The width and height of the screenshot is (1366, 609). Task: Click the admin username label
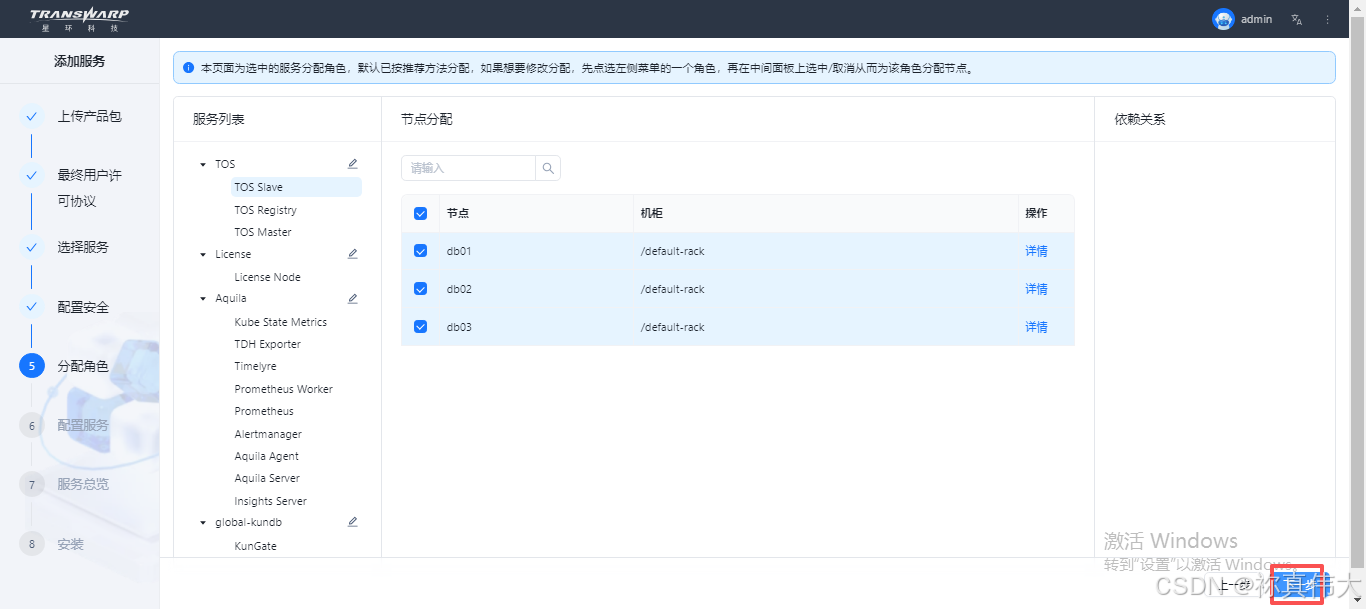point(1256,19)
